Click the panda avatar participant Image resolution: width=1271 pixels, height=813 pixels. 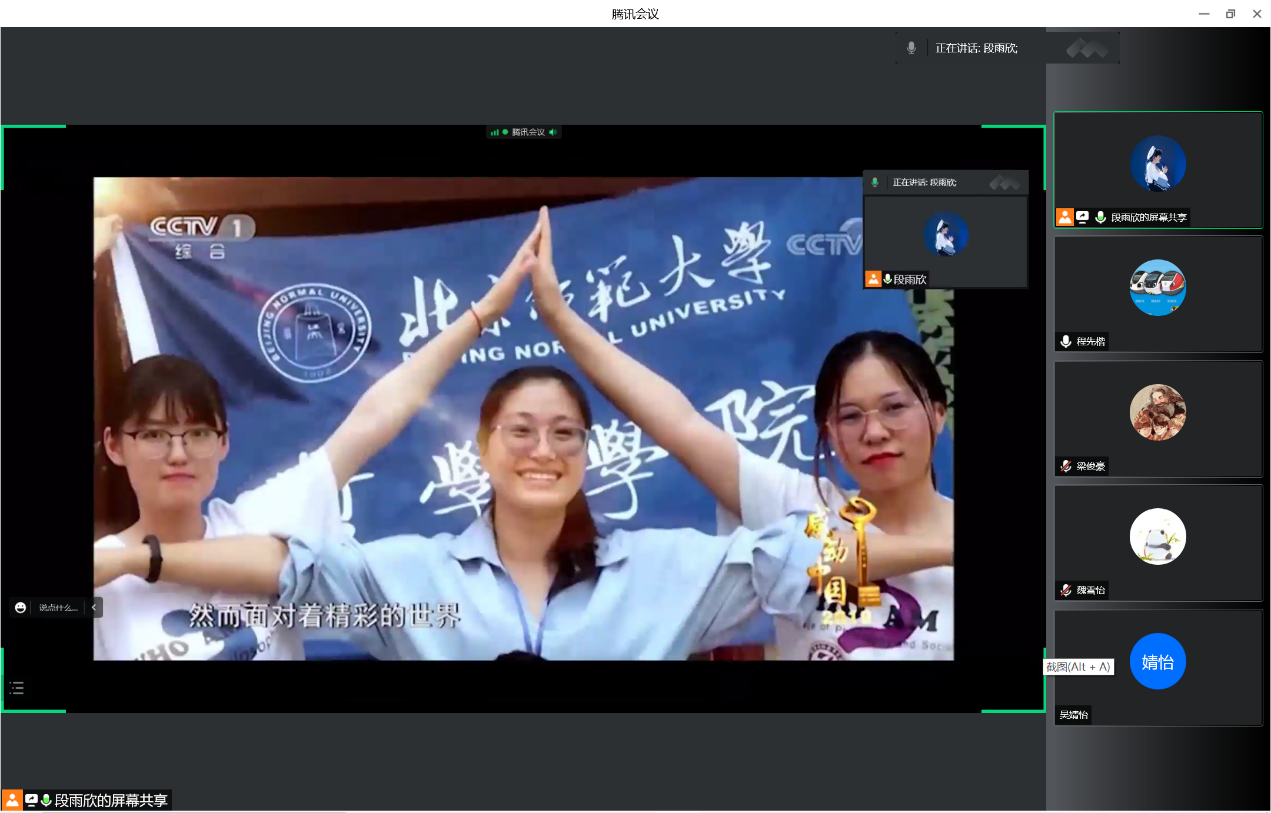coord(1158,537)
